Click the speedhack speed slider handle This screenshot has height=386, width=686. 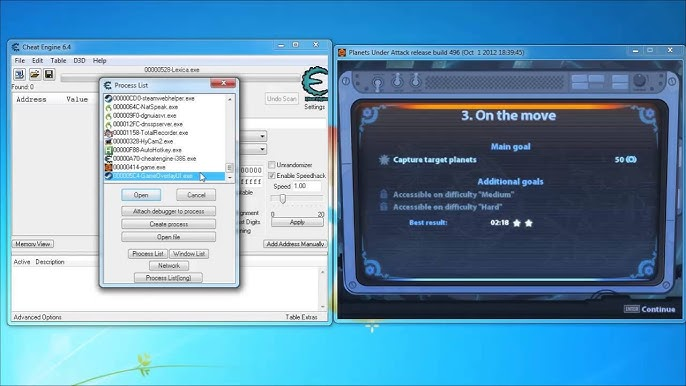[283, 199]
